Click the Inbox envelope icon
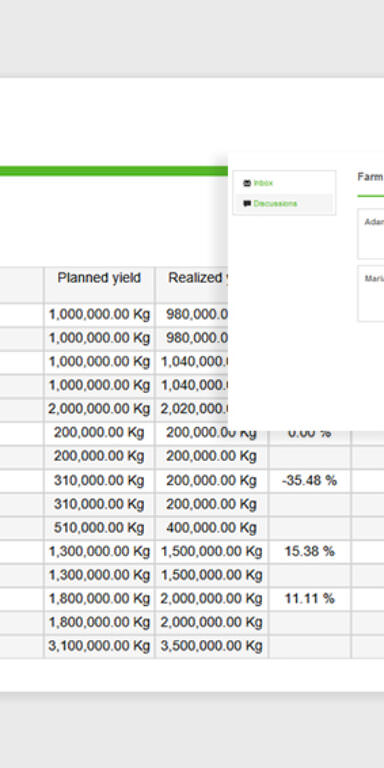The image size is (384, 768). point(247,183)
